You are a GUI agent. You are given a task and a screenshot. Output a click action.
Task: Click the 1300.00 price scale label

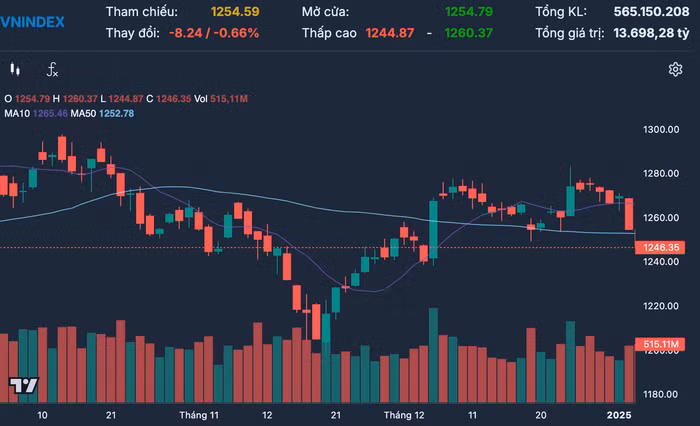(661, 130)
